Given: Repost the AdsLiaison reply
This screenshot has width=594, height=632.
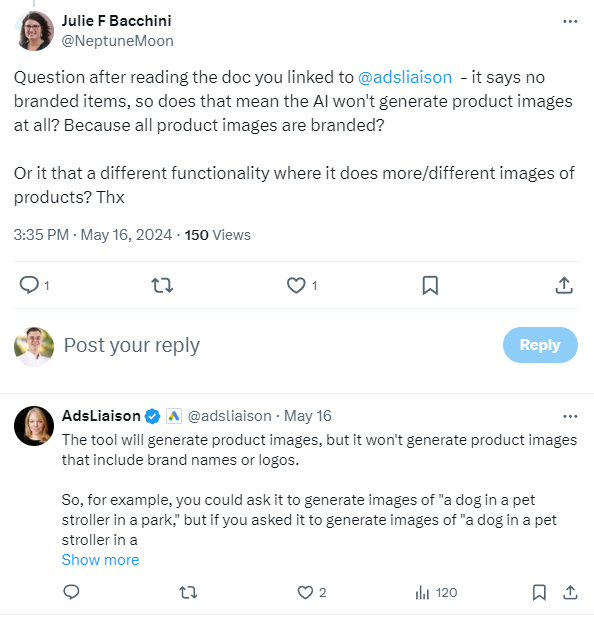Looking at the screenshot, I should pyautogui.click(x=188, y=592).
